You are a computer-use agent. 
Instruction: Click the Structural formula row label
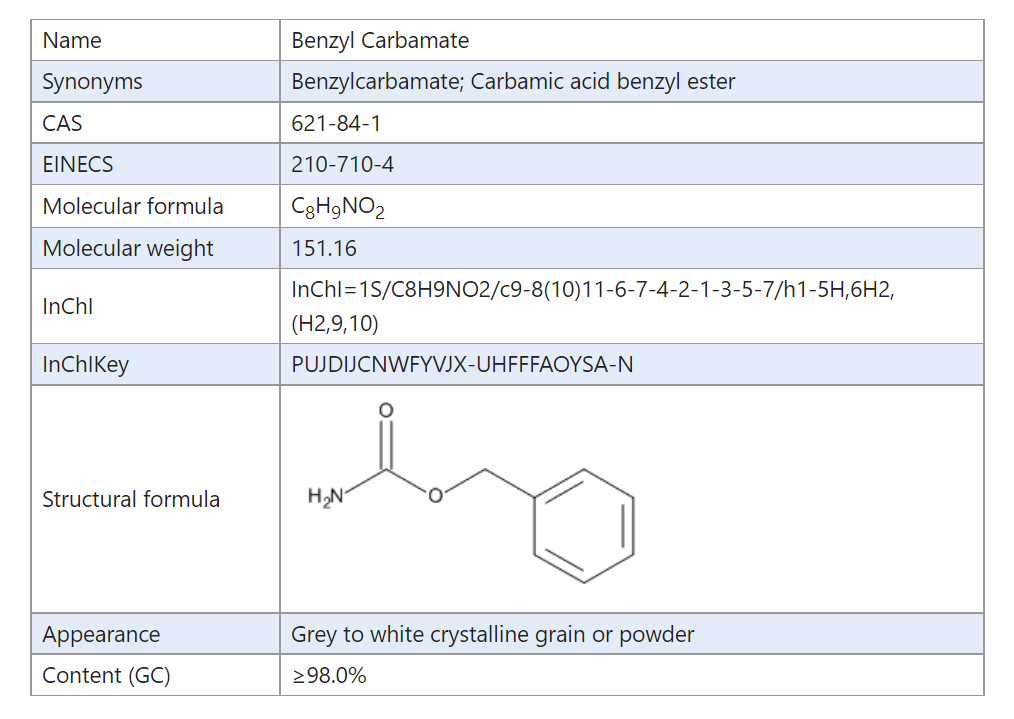[x=131, y=499]
